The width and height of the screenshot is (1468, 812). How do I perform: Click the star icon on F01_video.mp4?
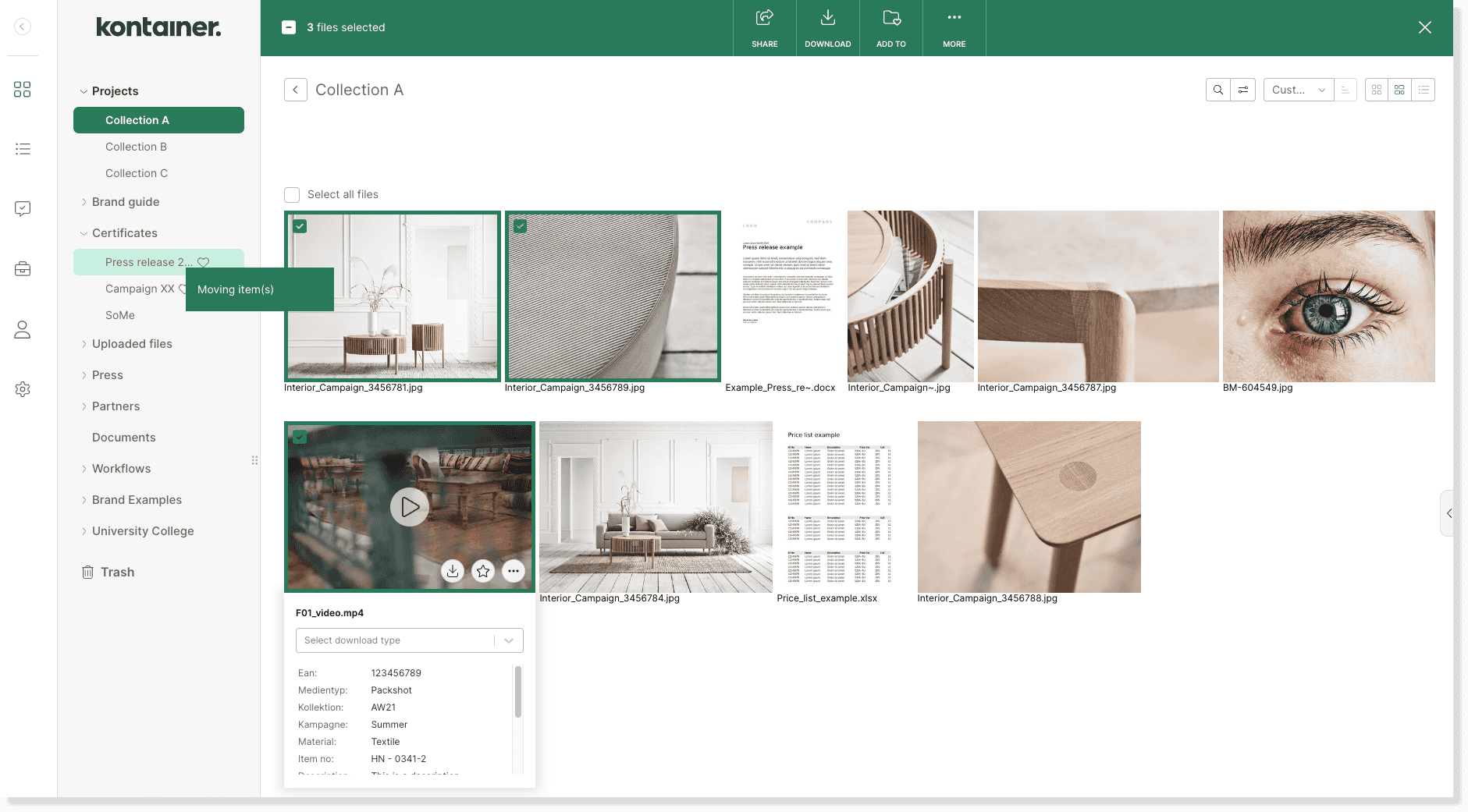coord(482,571)
